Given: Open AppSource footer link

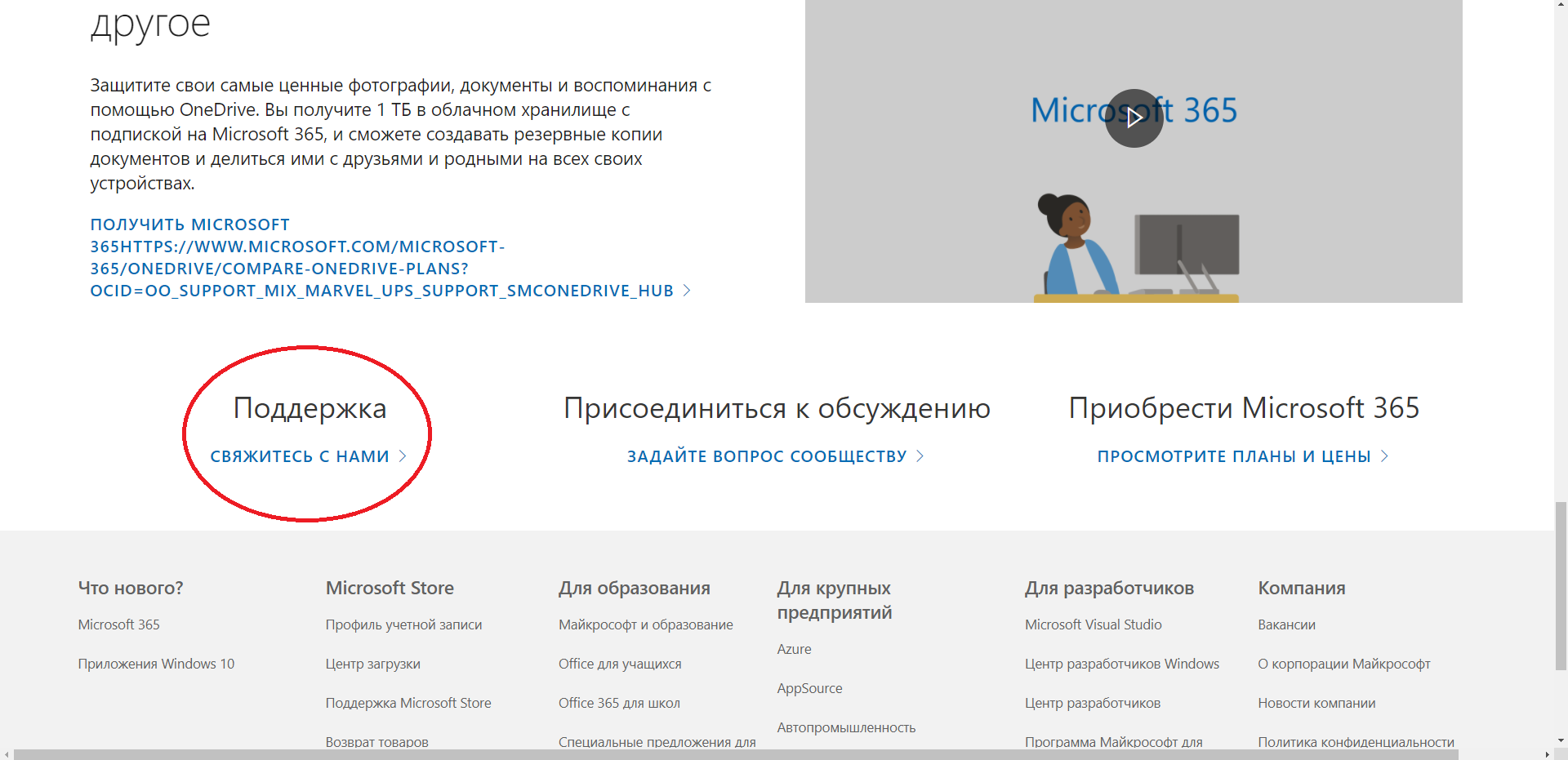Looking at the screenshot, I should 809,688.
